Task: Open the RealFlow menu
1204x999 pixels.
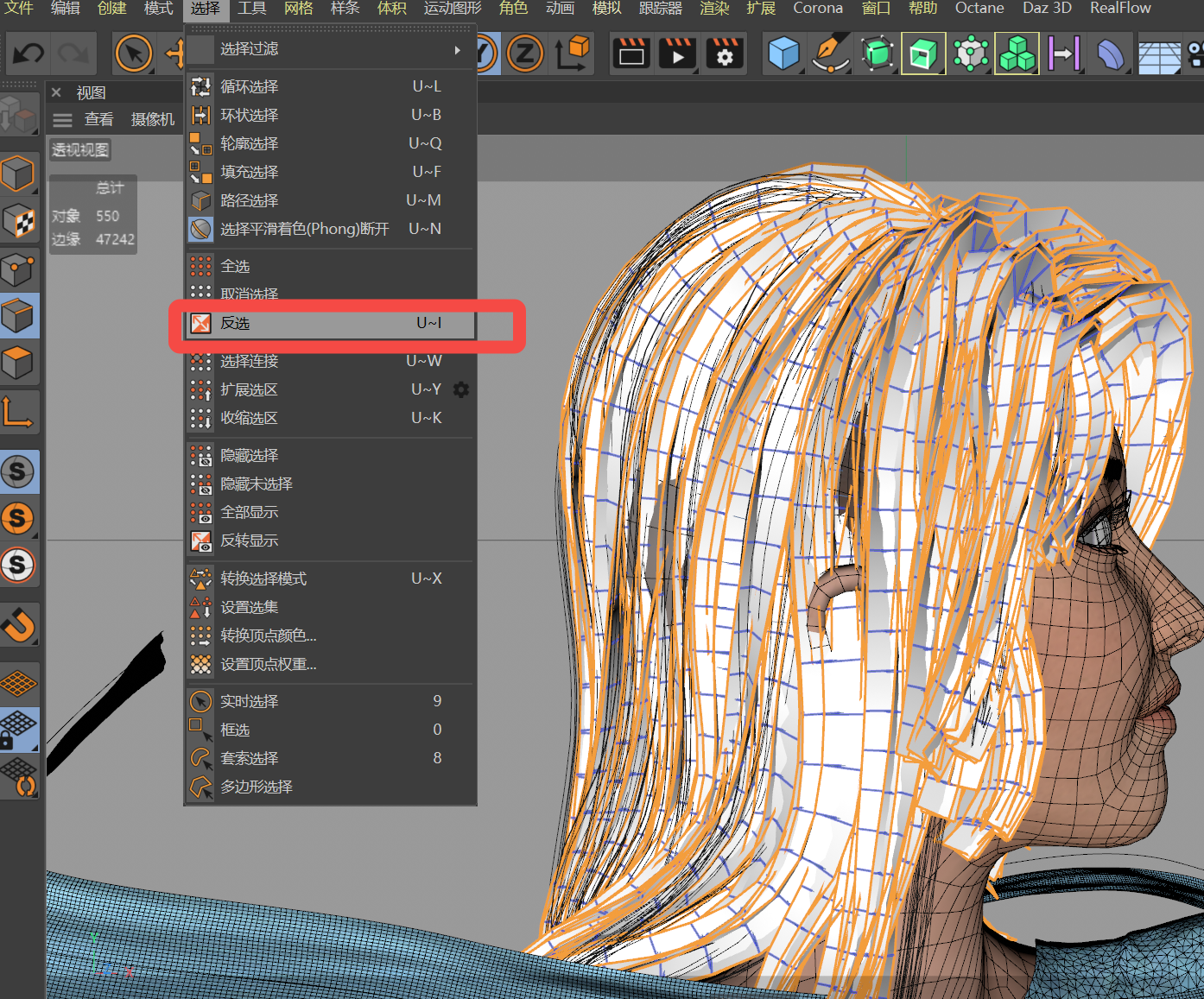Action: click(x=1120, y=8)
